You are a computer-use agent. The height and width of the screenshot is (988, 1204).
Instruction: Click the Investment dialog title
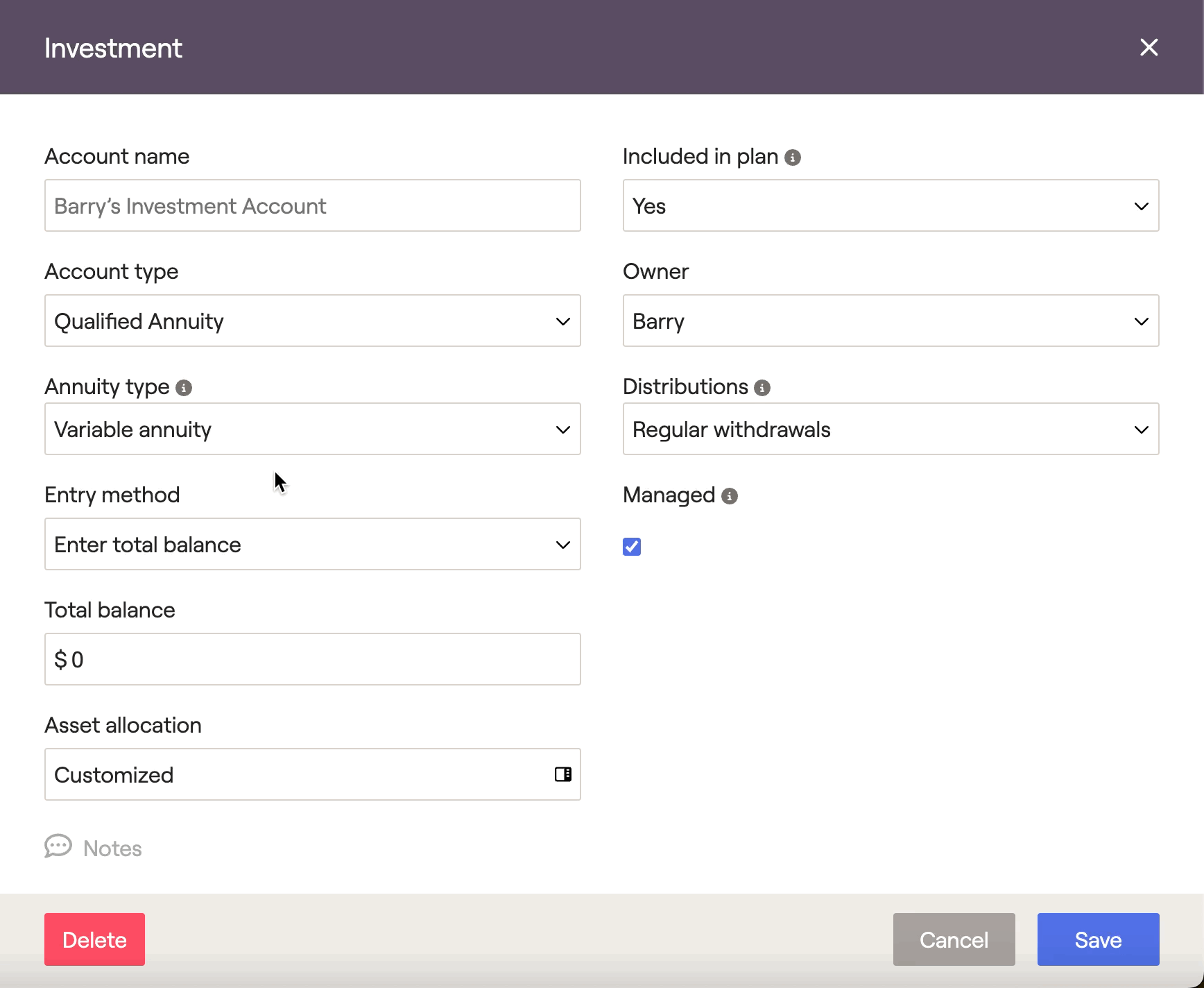[113, 49]
